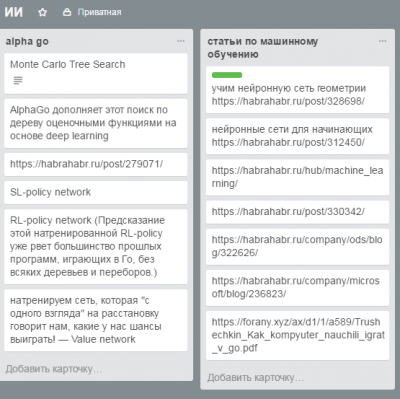Viewport: 400px width, 399px height.
Task: Click the ИИ board title
Action: [x=14, y=12]
